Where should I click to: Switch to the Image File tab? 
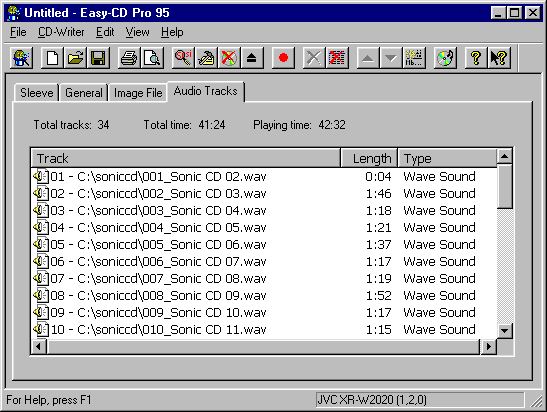(x=138, y=93)
